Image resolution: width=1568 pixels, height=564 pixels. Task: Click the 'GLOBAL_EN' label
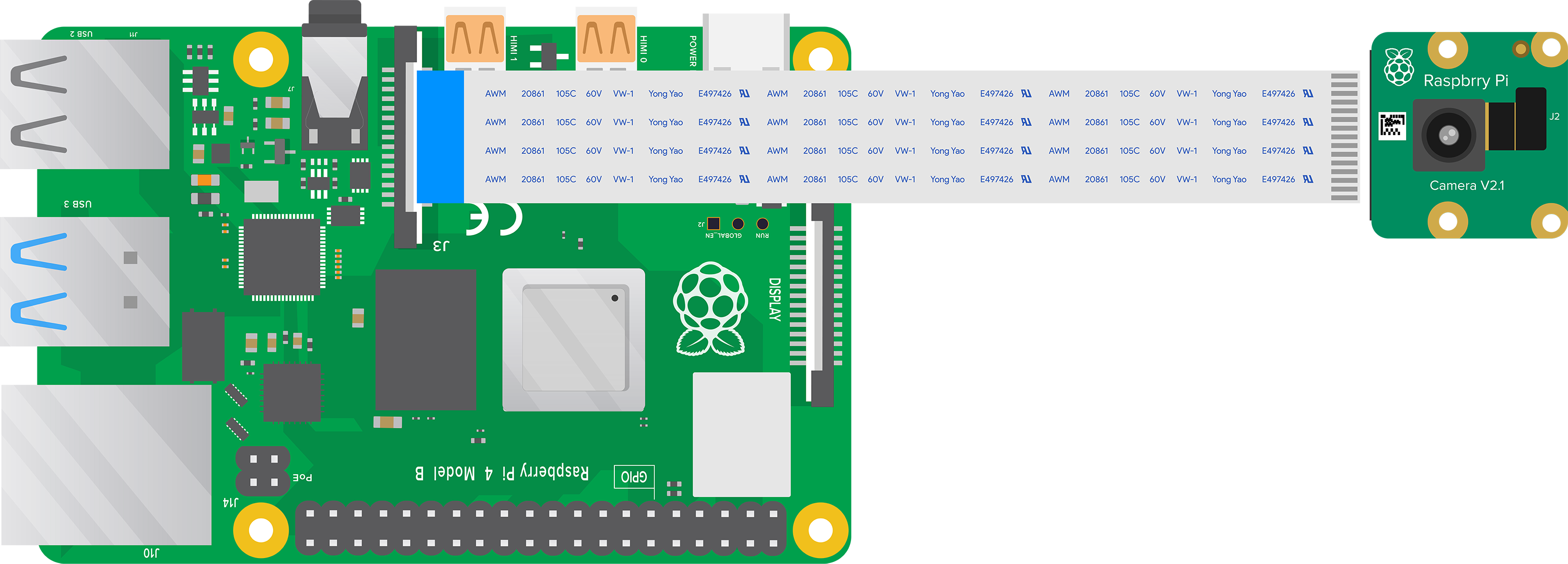[724, 236]
